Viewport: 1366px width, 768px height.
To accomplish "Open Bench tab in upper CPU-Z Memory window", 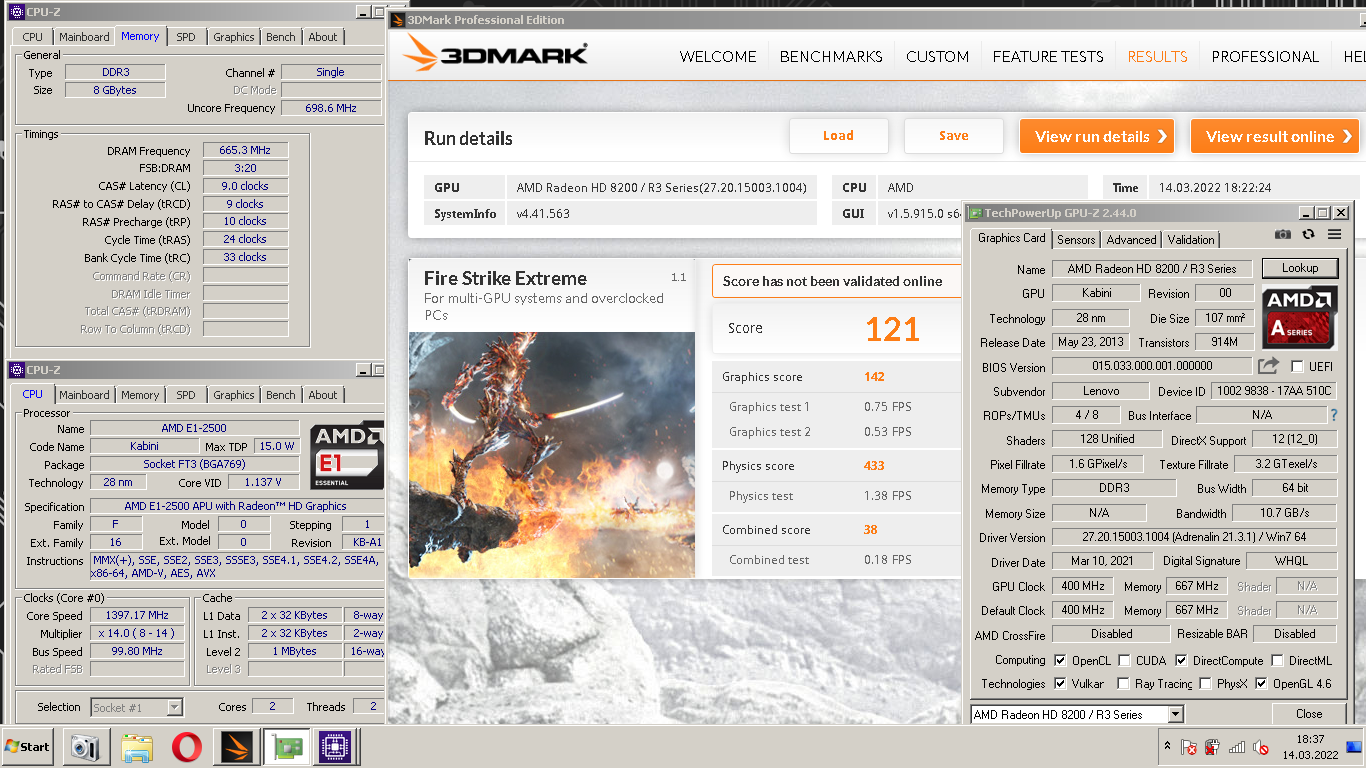I will 281,37.
